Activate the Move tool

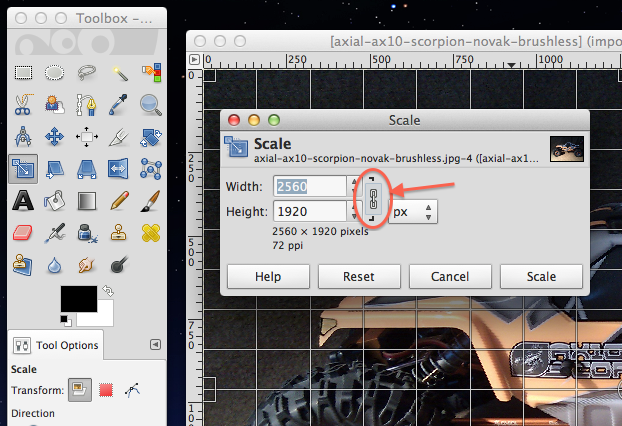click(54, 136)
